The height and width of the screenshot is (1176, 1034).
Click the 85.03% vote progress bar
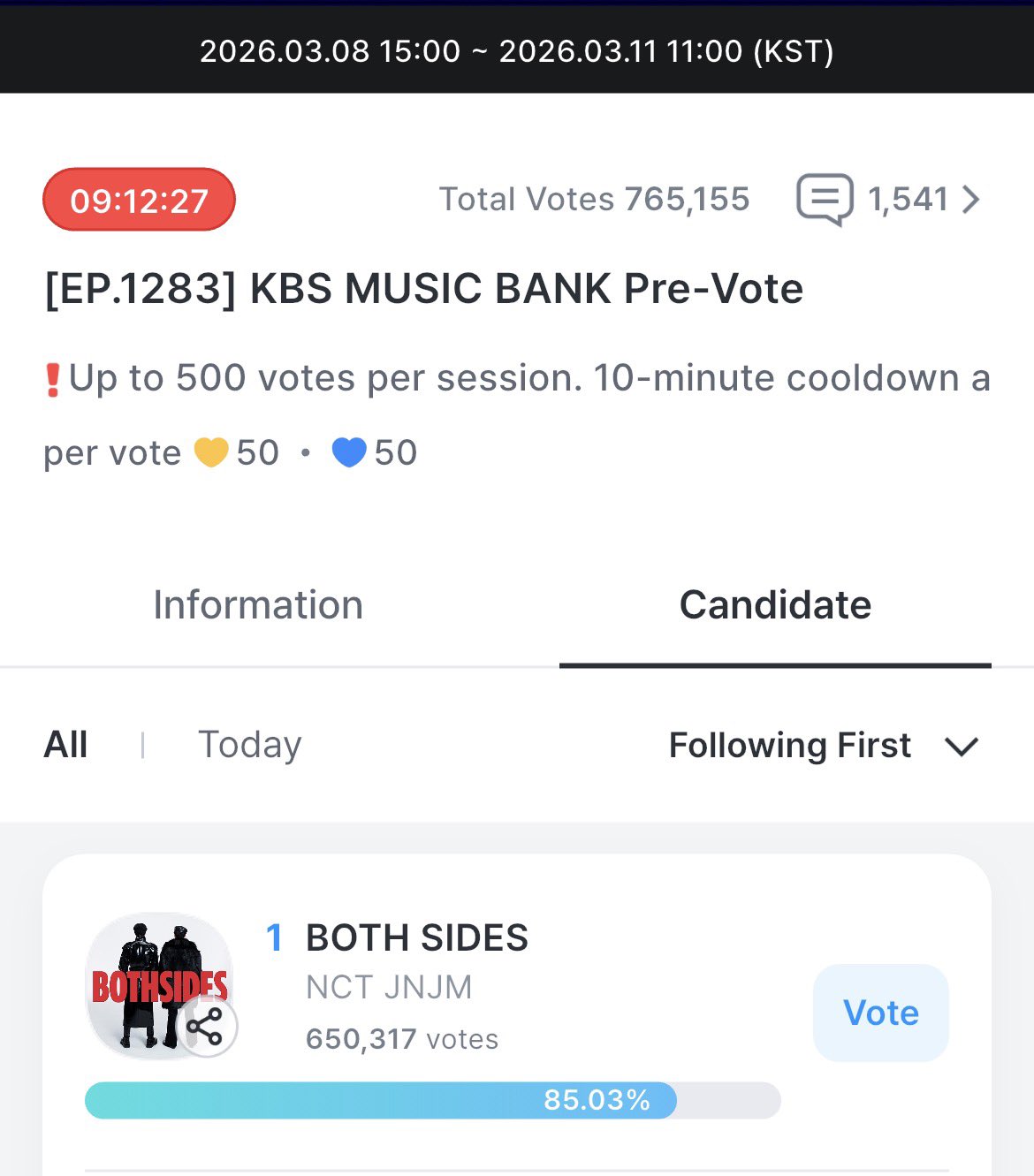point(432,1100)
